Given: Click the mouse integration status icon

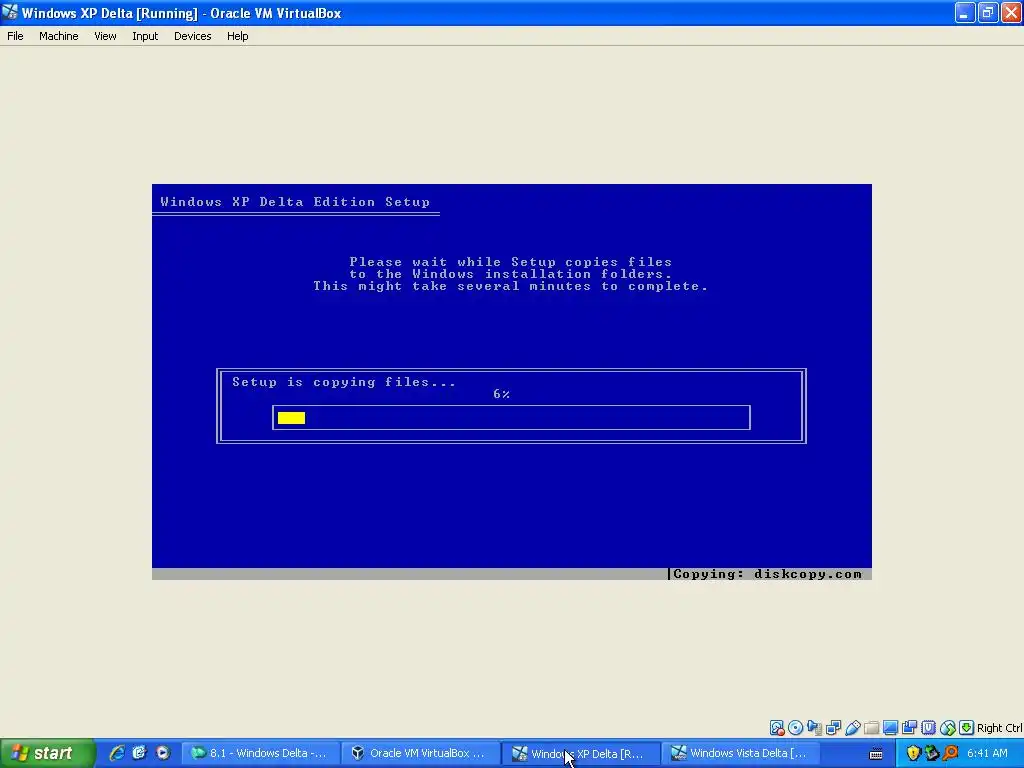Looking at the screenshot, I should coord(948,728).
